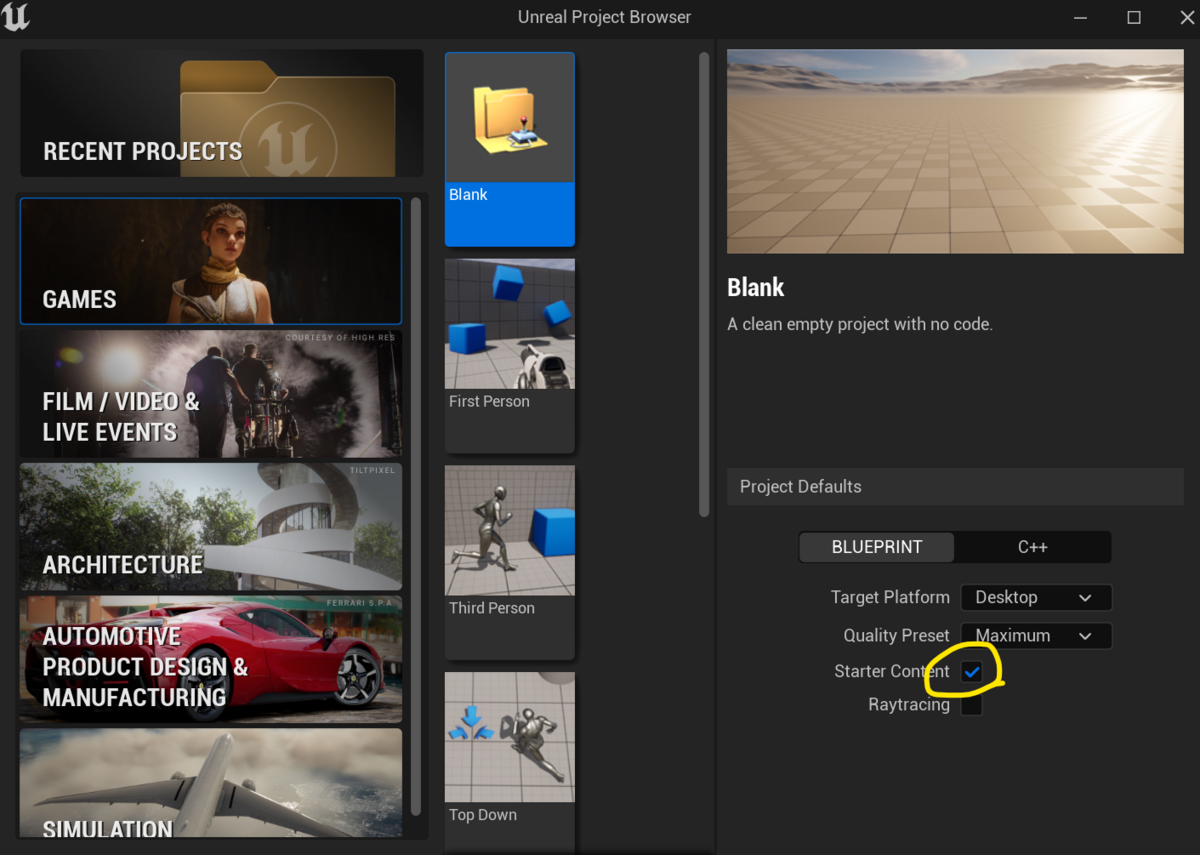1200x855 pixels.
Task: Open the Quality Preset dropdown
Action: click(x=1036, y=635)
